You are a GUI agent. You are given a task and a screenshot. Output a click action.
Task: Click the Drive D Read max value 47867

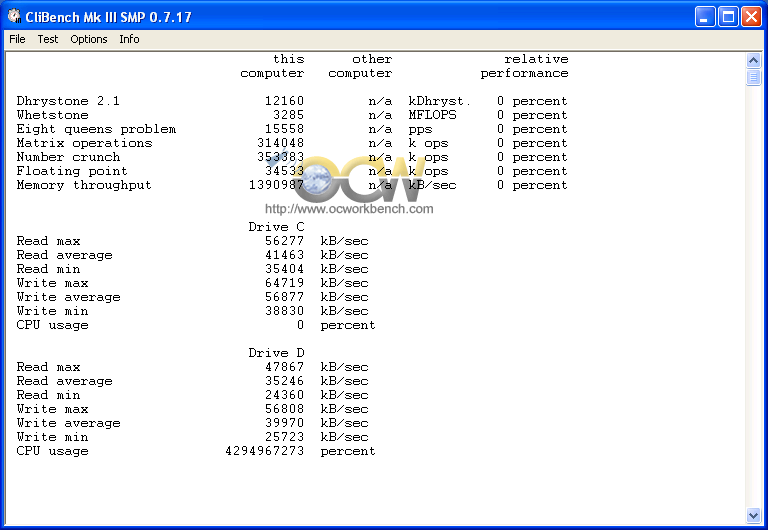pos(284,367)
